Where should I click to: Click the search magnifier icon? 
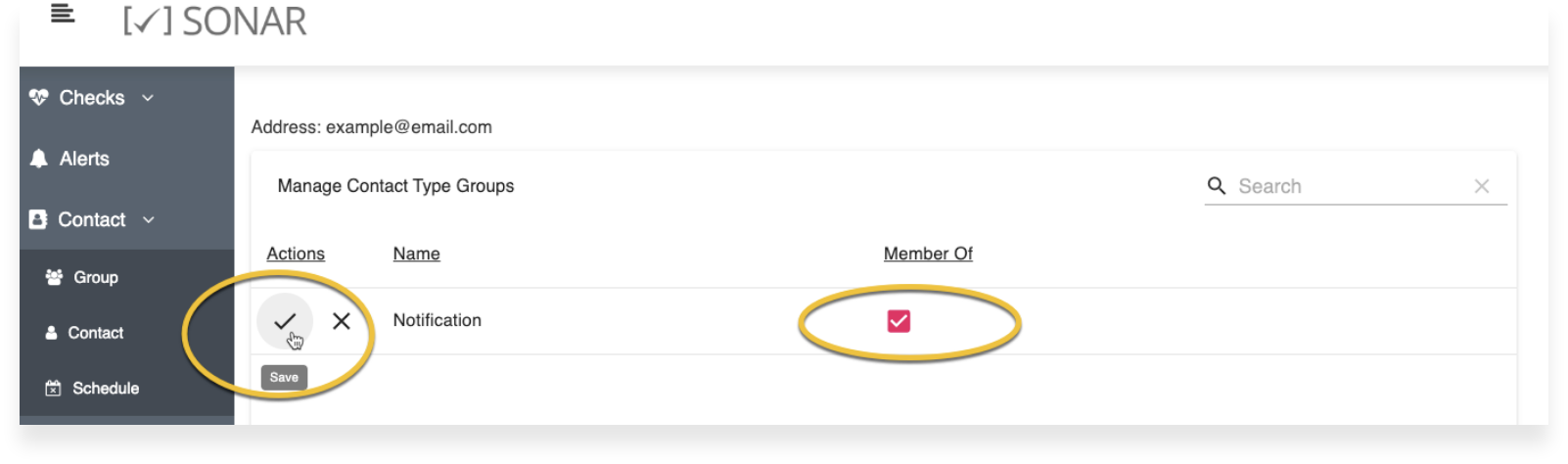tap(1217, 185)
